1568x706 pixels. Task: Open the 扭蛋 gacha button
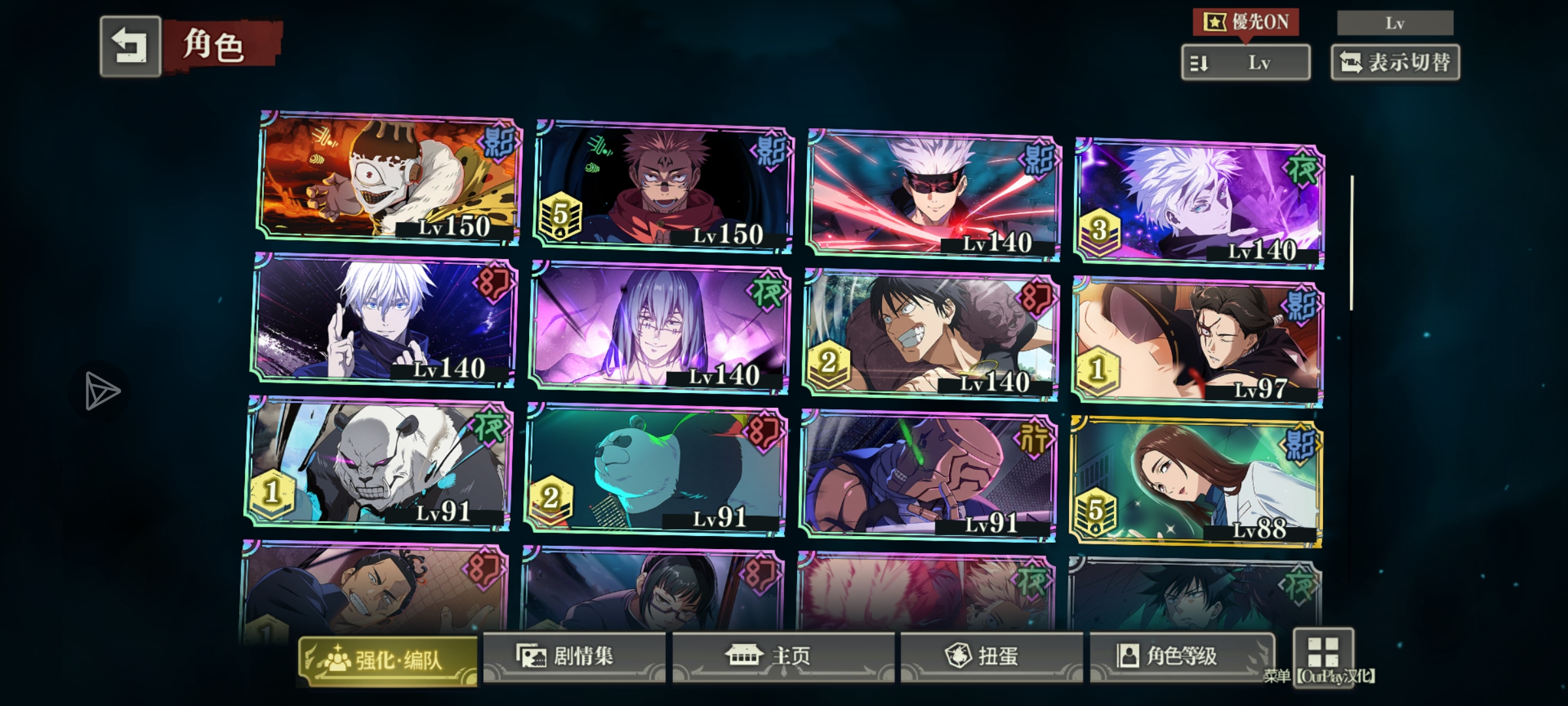click(x=991, y=656)
